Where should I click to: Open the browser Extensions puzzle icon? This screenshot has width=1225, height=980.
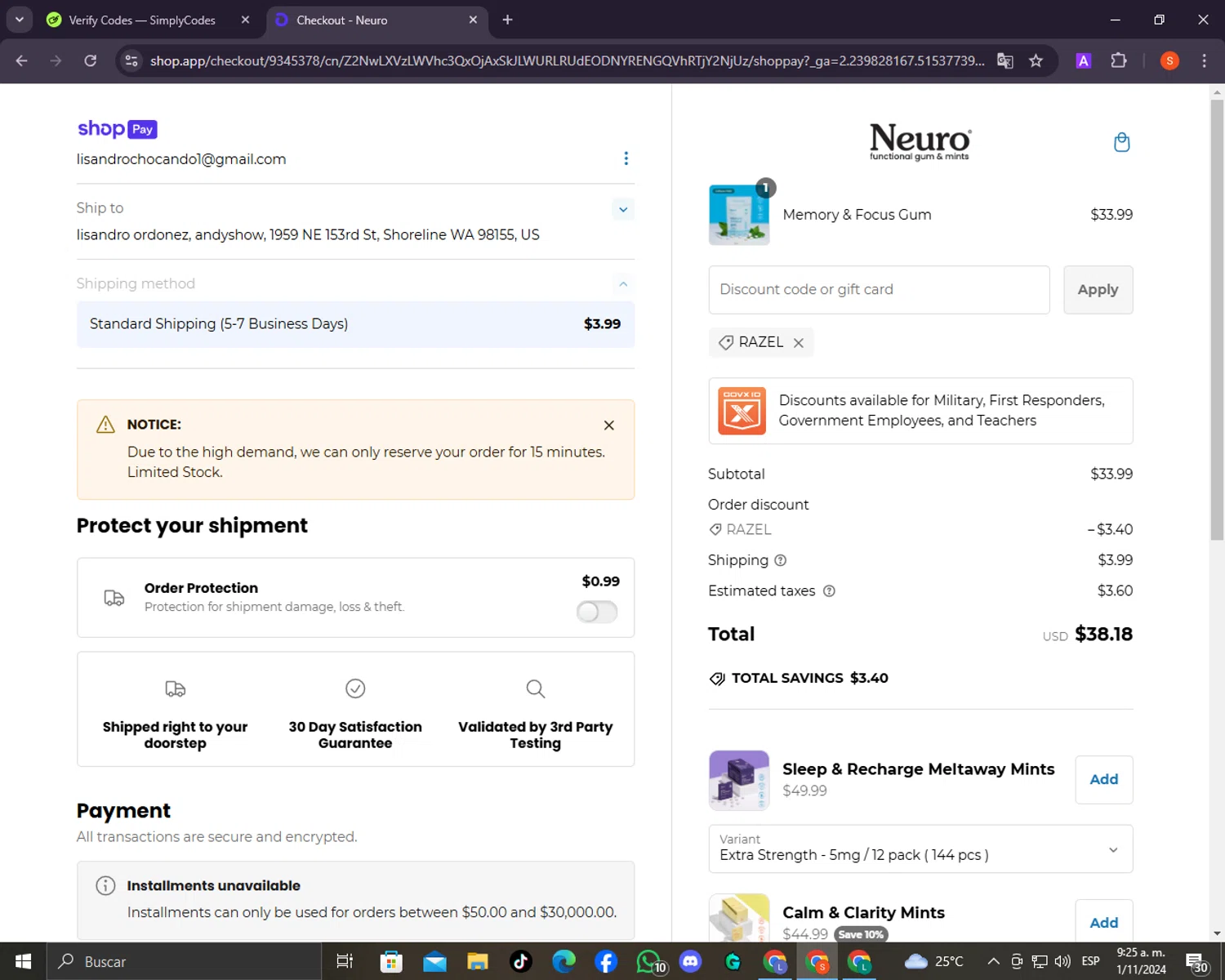click(1119, 61)
